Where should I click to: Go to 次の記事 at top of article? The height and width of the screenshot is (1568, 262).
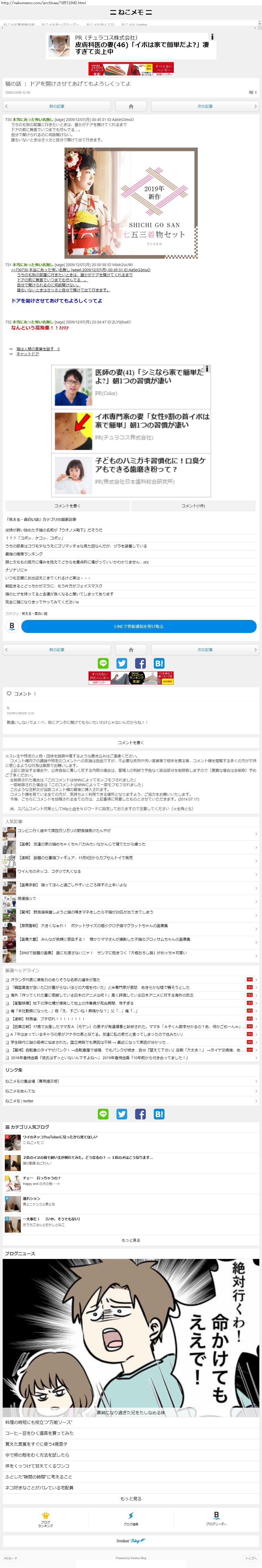[205, 107]
